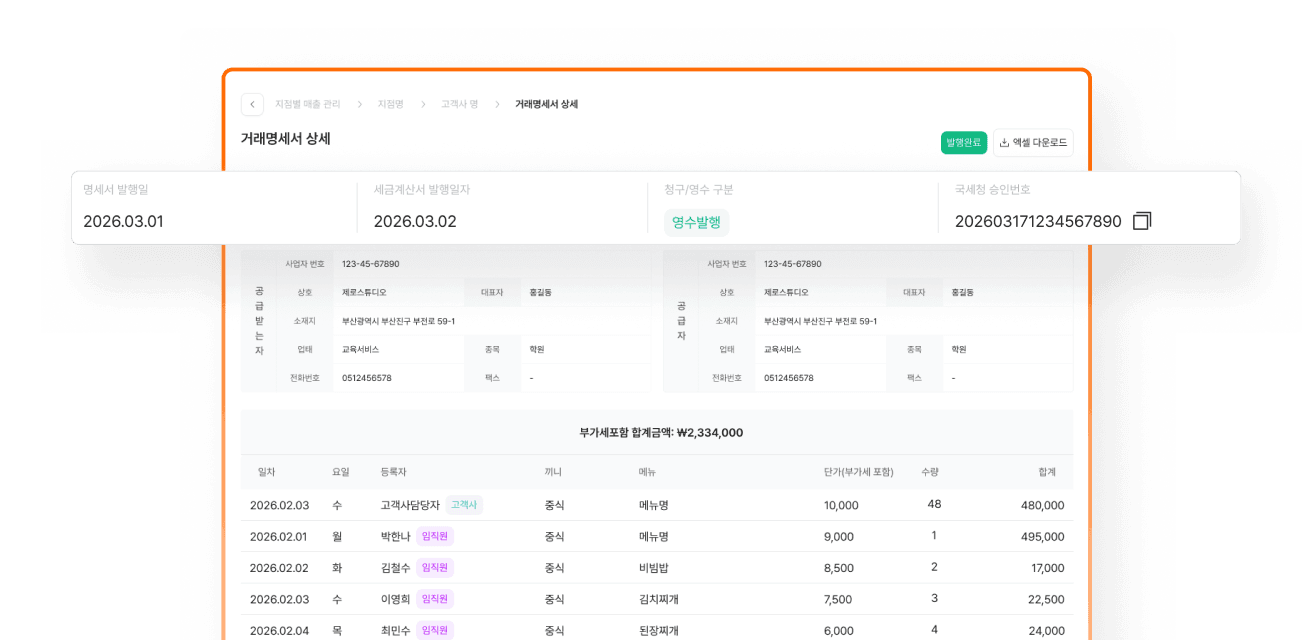The height and width of the screenshot is (640, 1312).
Task: Click the 단가(부가세 포함) column header
Action: tap(859, 472)
